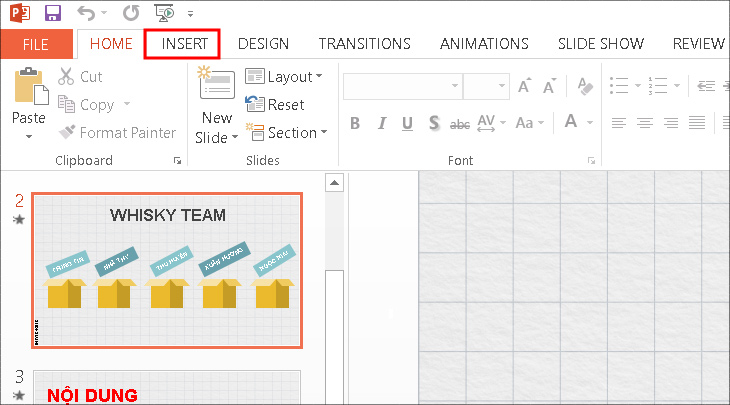The image size is (730, 405).
Task: Click the PowerPoint application logo
Action: [20, 13]
